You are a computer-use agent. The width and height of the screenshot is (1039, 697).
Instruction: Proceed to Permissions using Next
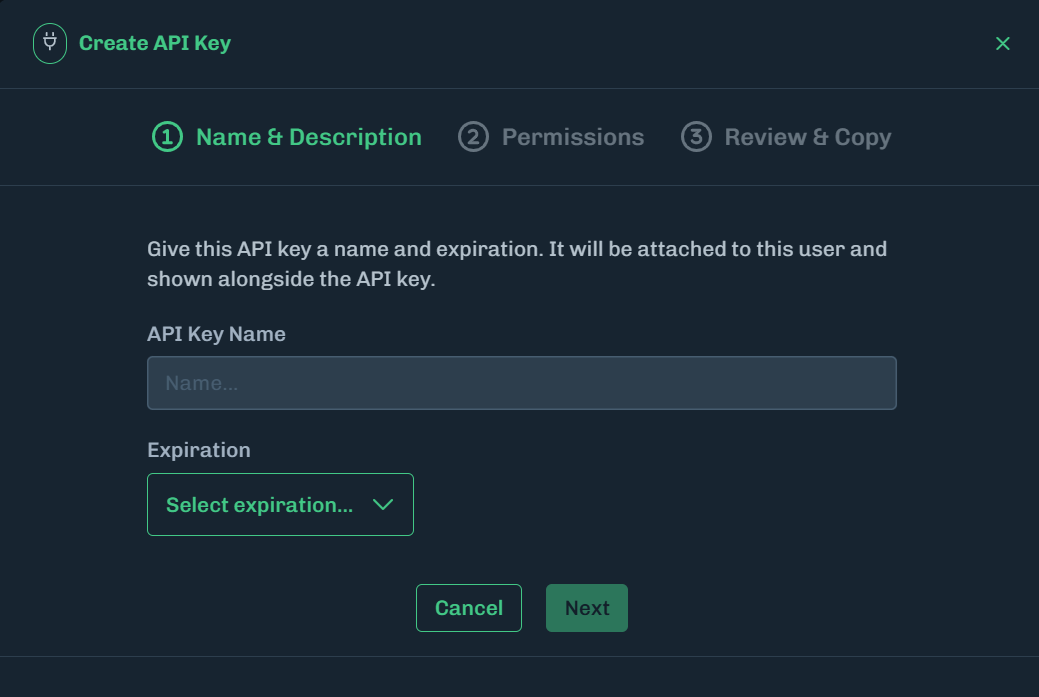pyautogui.click(x=586, y=608)
